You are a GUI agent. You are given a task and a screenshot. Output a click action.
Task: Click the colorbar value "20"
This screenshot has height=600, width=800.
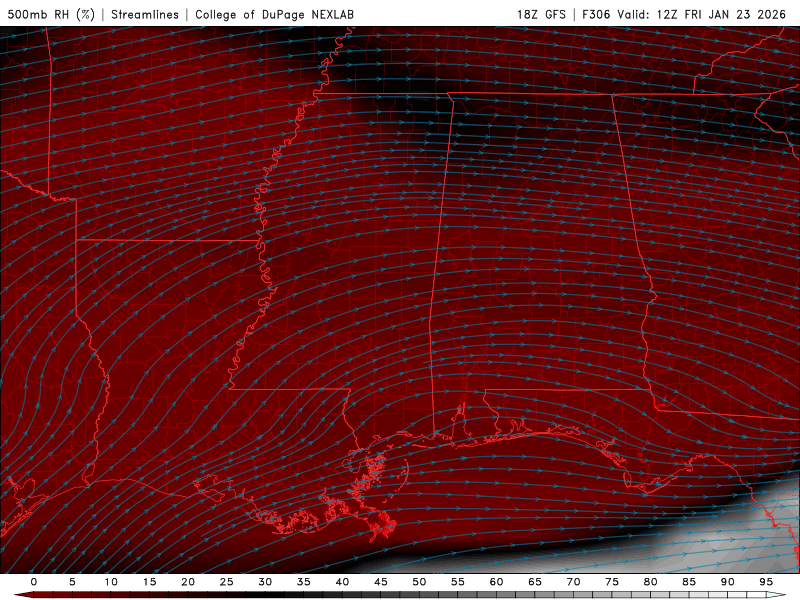pyautogui.click(x=188, y=582)
